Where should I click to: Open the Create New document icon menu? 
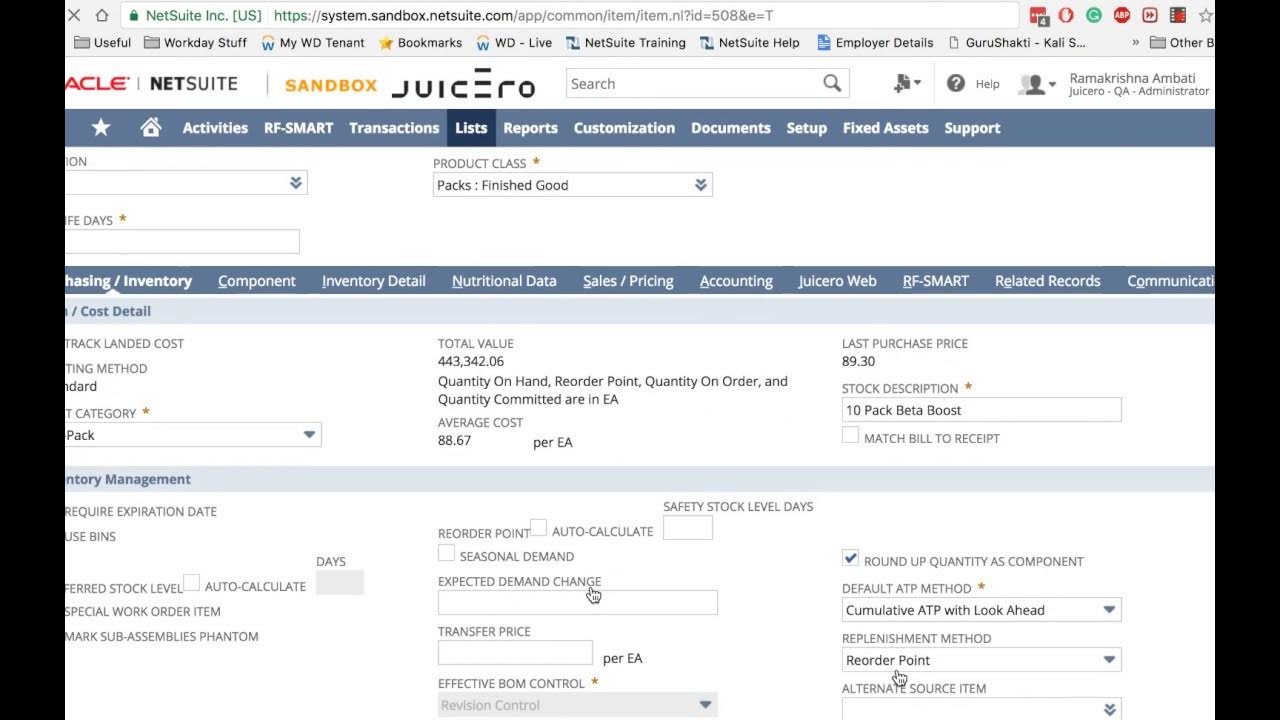[907, 84]
